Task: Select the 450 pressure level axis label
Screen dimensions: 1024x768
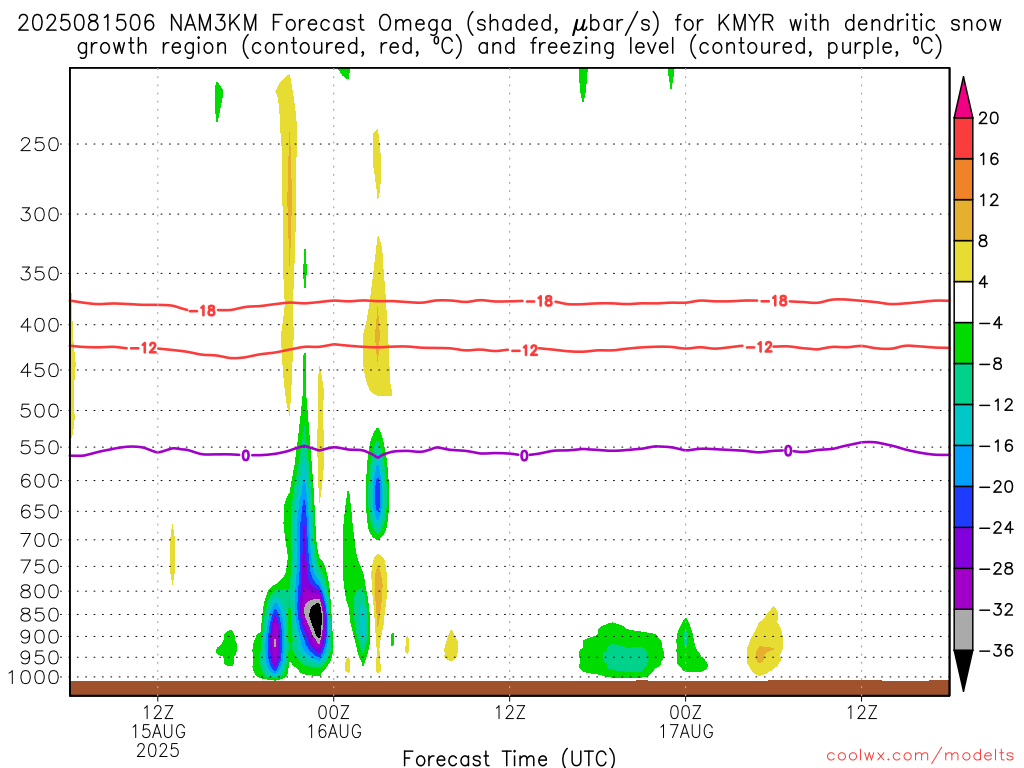Action: point(40,370)
